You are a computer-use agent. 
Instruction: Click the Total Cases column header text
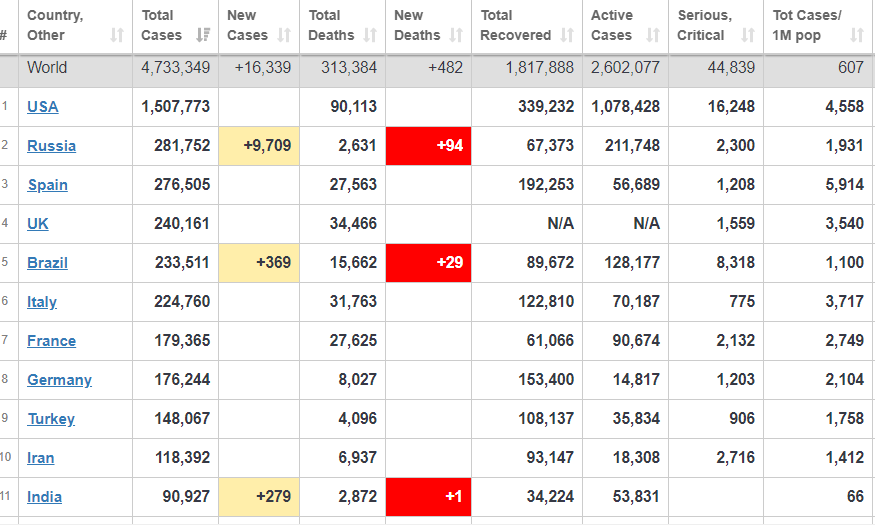(x=161, y=25)
